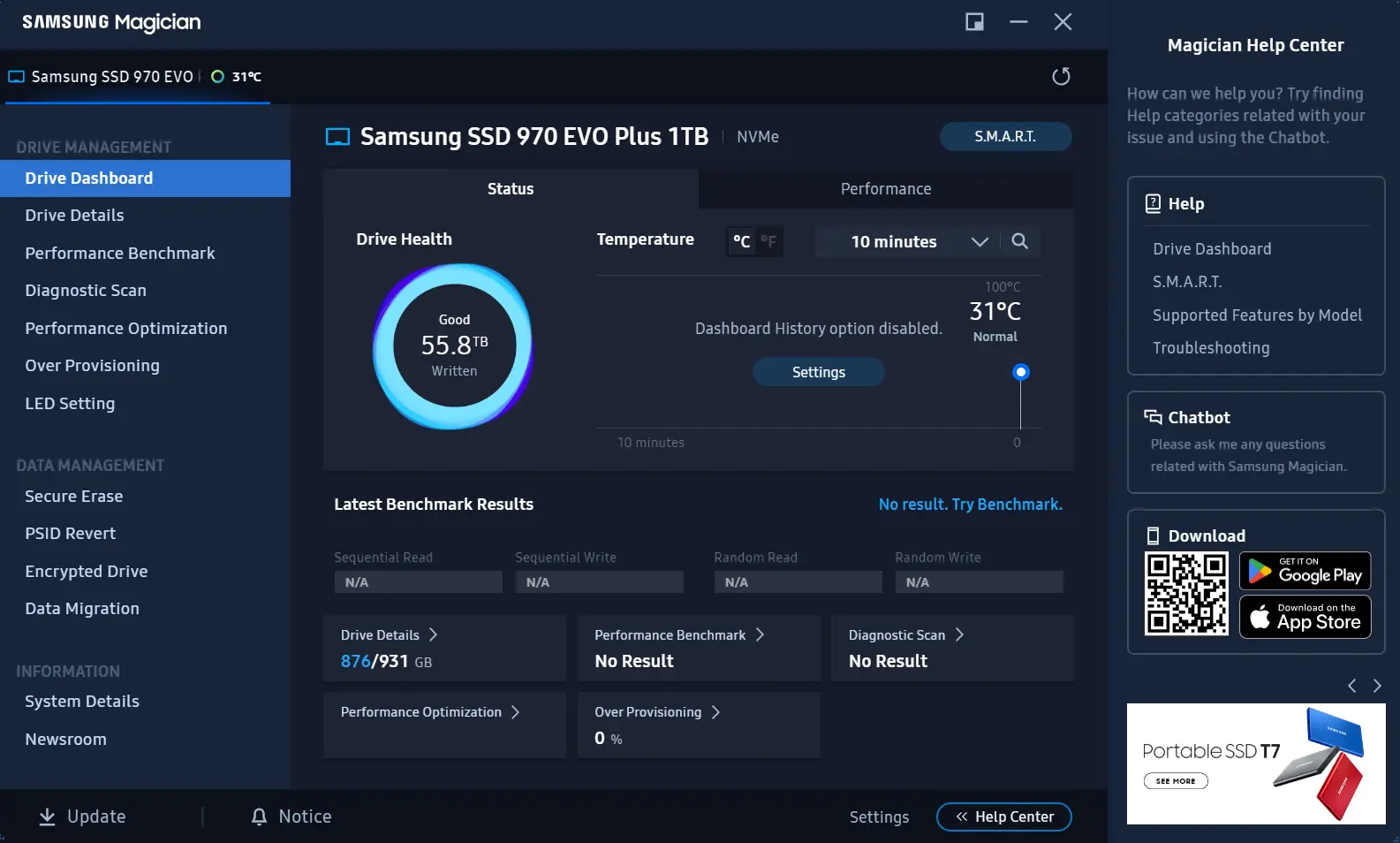This screenshot has height=843, width=1400.
Task: Click No result. Try Benchmark link
Action: point(971,505)
